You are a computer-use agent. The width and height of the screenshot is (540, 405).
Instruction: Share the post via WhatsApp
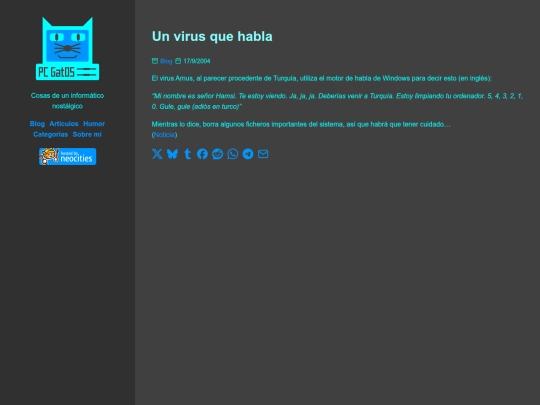point(233,154)
